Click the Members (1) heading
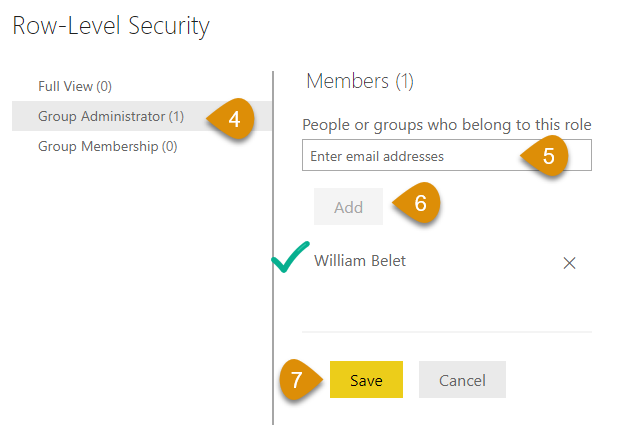This screenshot has width=636, height=425. tap(359, 81)
